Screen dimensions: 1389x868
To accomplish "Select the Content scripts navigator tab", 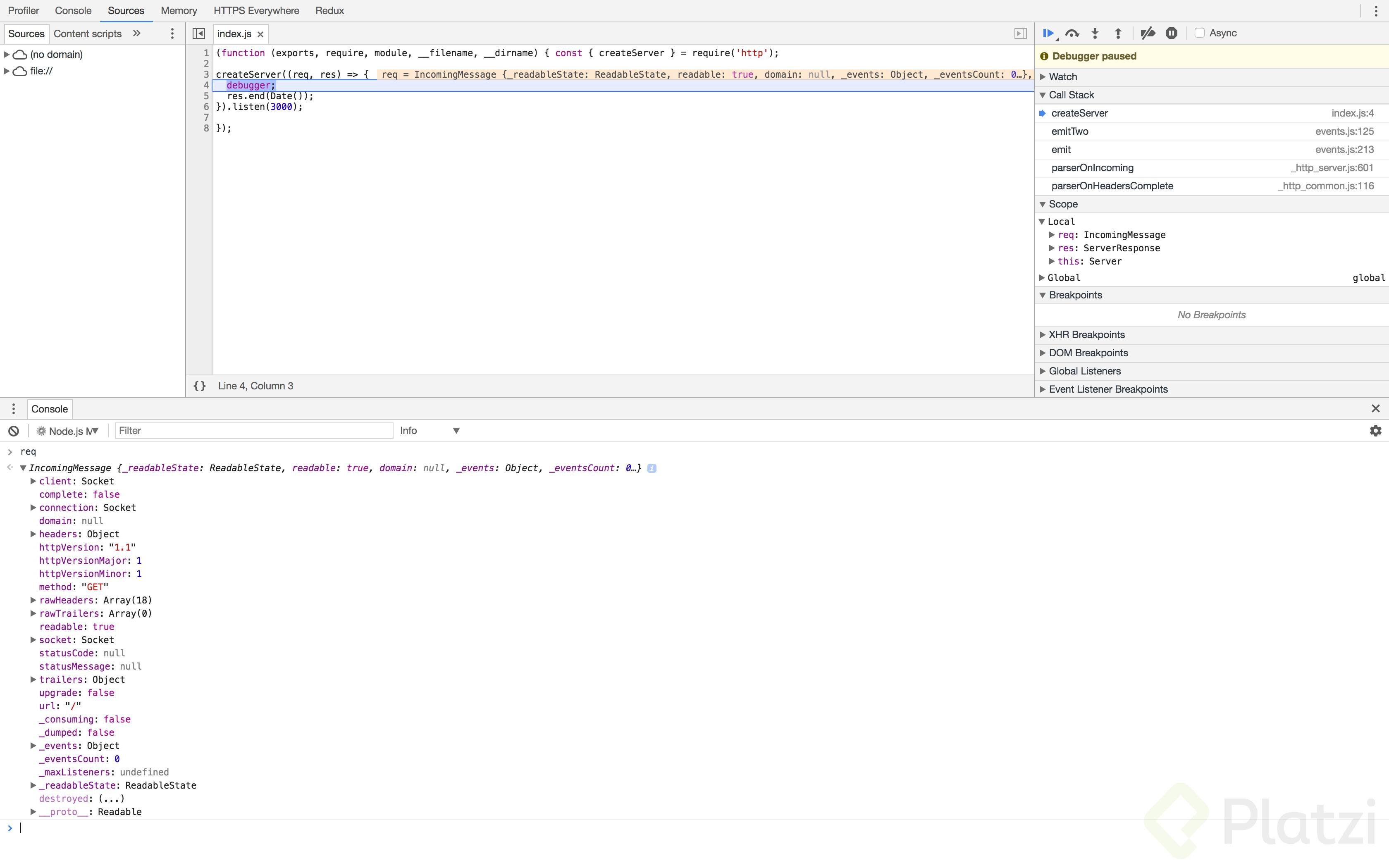I will click(x=87, y=33).
